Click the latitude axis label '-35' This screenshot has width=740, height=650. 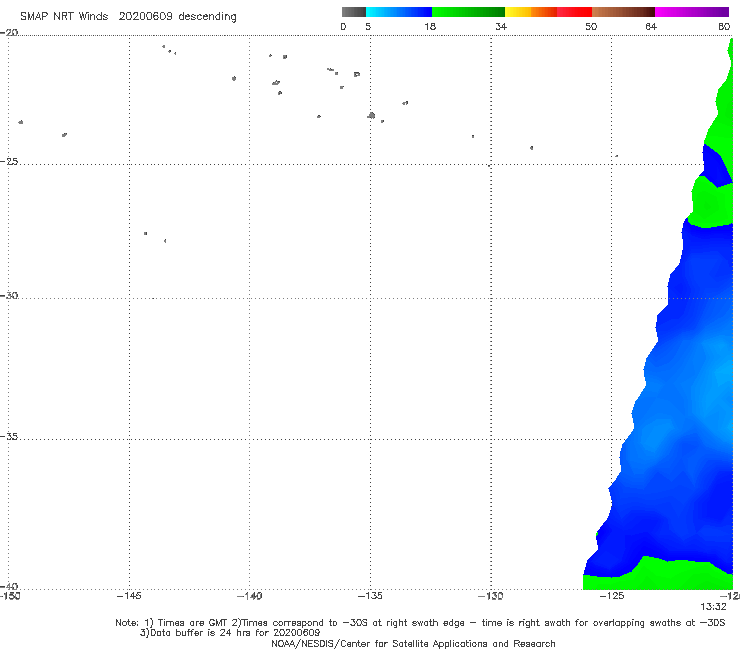pos(9,437)
